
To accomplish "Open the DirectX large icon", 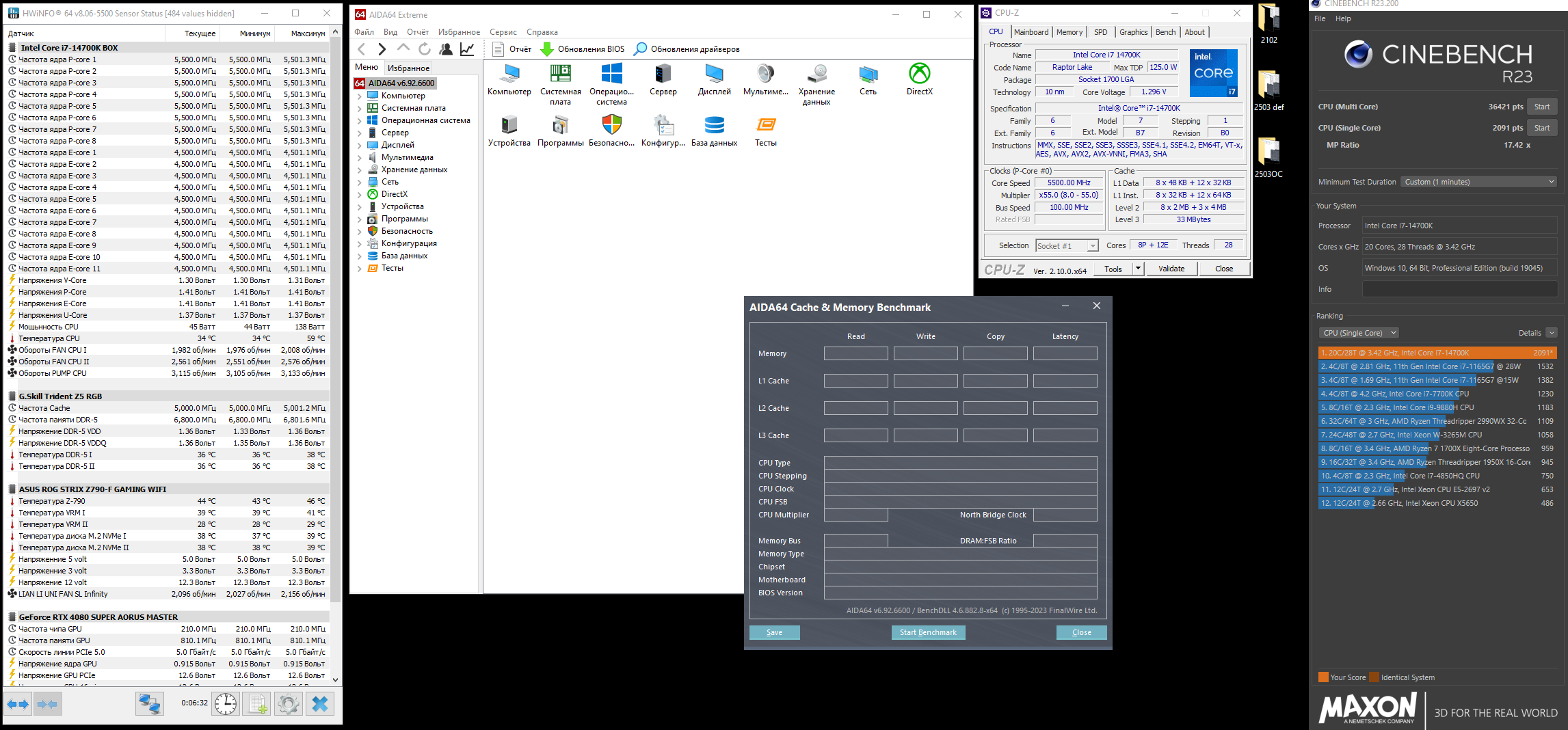I will point(919,79).
